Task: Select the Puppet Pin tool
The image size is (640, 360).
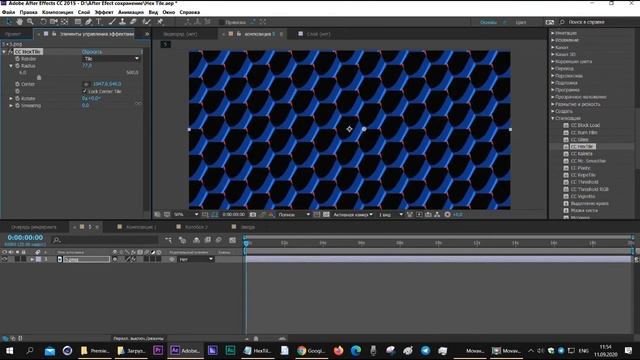Action: click(160, 22)
